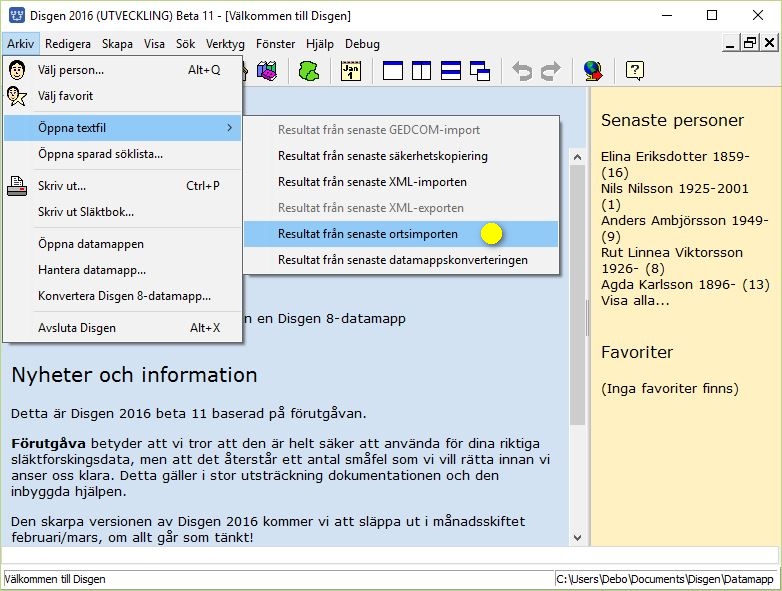Click the Disgen app icon in title bar
782x591 pixels.
[16, 15]
